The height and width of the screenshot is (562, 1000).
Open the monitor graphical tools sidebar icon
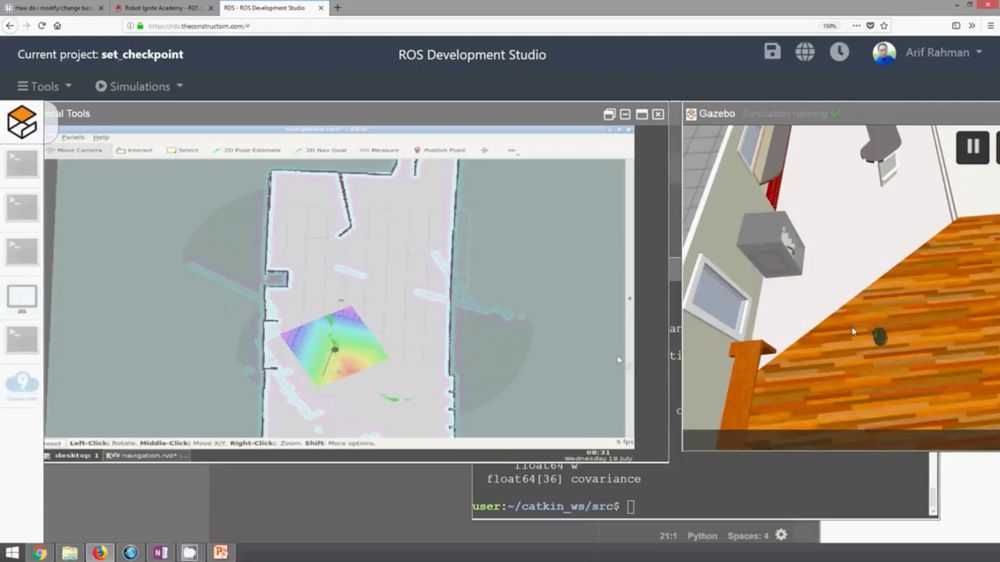pos(22,298)
